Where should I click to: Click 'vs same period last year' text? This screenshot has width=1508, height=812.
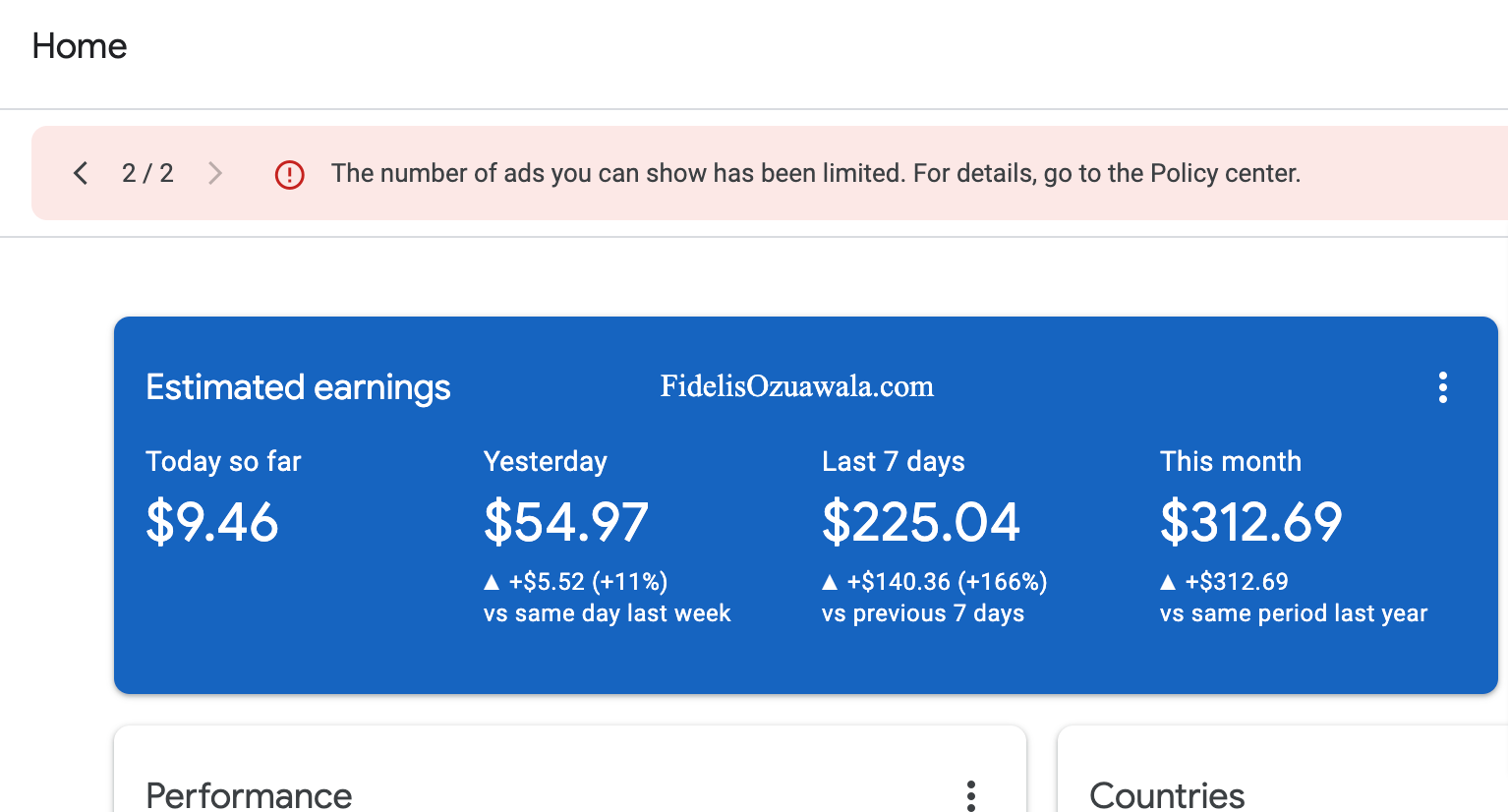click(x=1294, y=613)
